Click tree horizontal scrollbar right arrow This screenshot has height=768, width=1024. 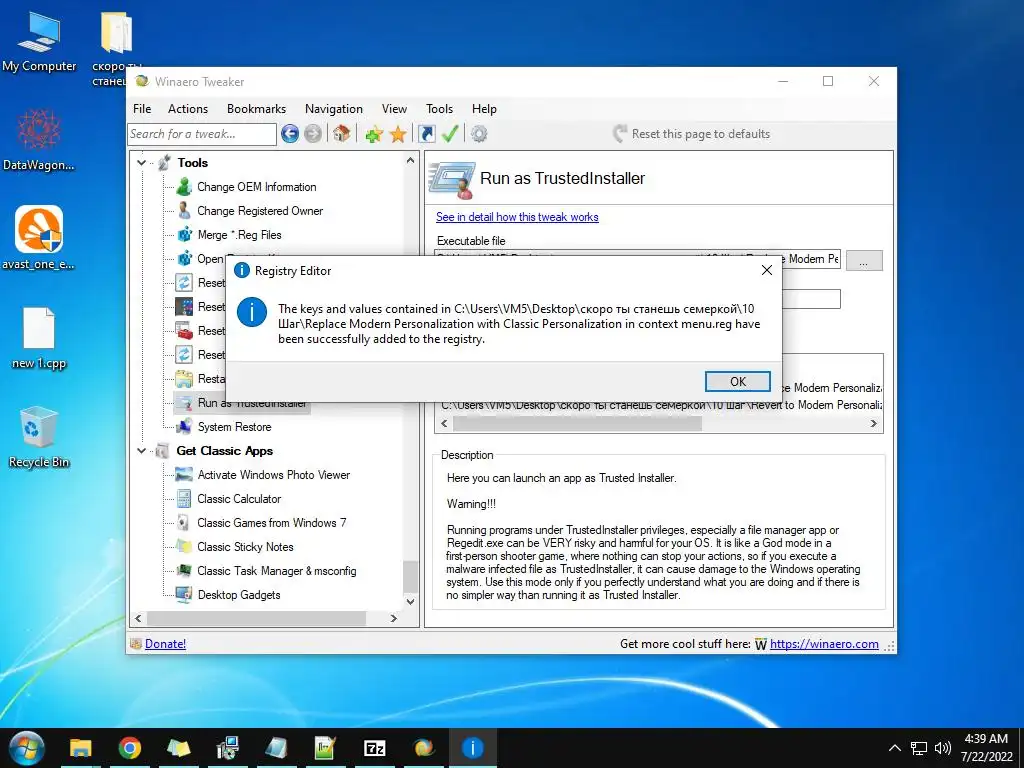click(x=394, y=618)
